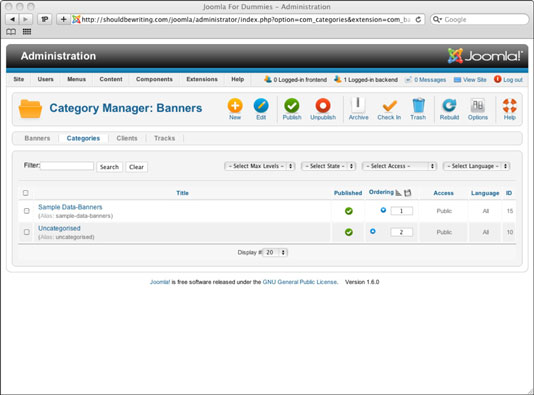
Task: Click the Archive toolbar icon
Action: pos(358,105)
